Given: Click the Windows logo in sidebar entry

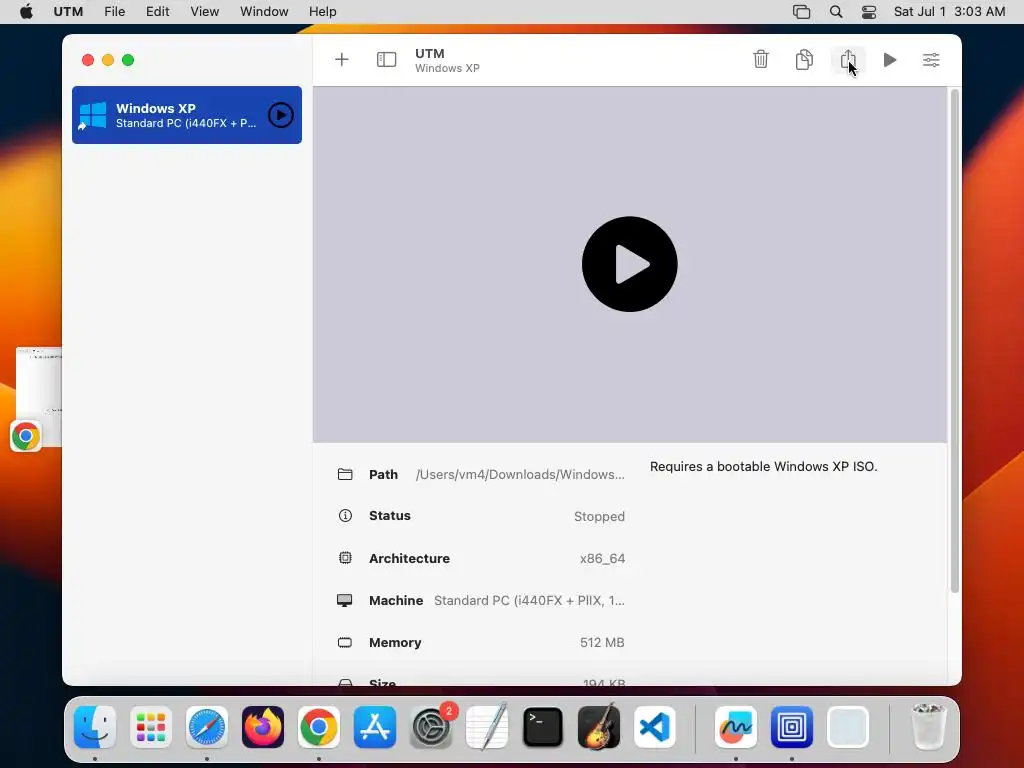Looking at the screenshot, I should (93, 115).
